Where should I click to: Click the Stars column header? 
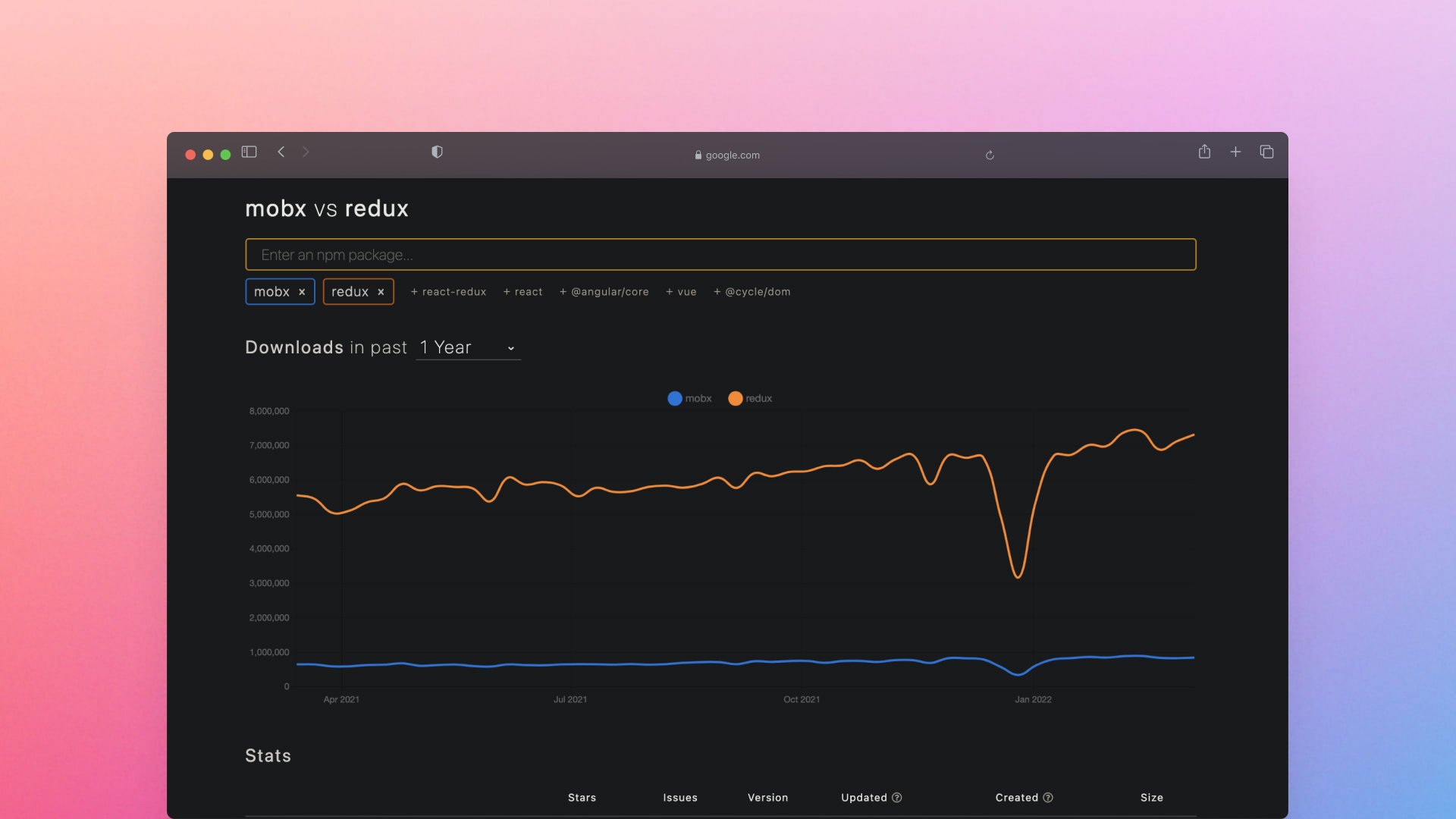click(x=582, y=798)
